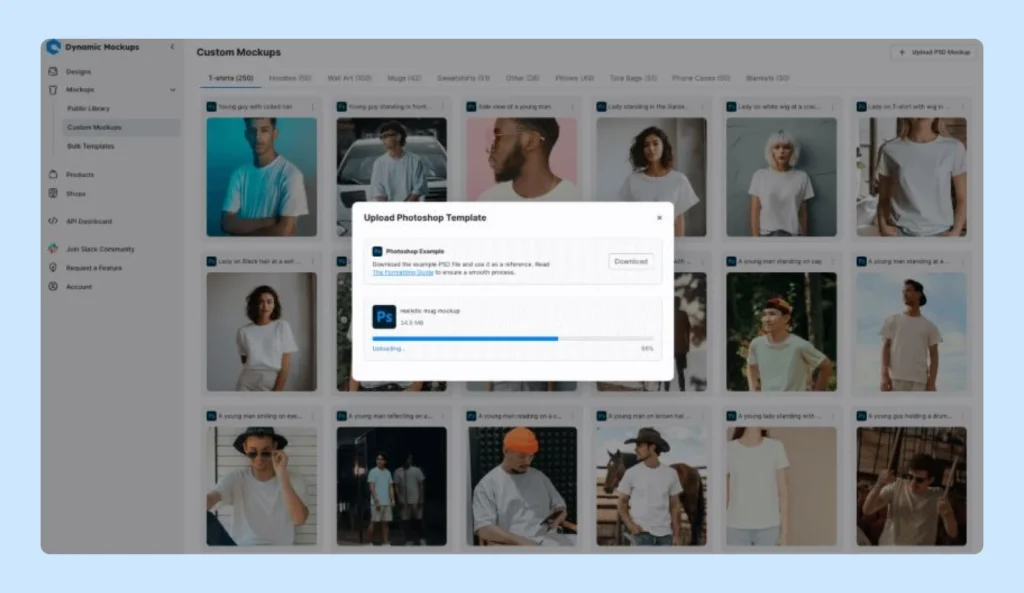Click the Designs sidebar icon
Screen dimensions: 1024x593
coord(53,71)
